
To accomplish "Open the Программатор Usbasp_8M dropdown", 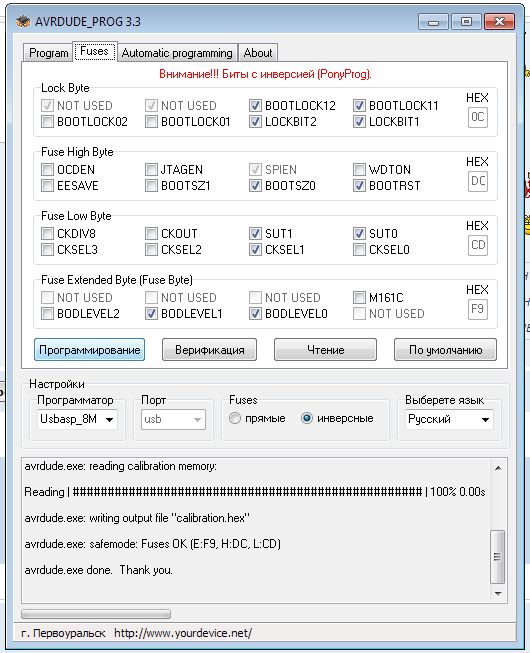I will tap(77, 419).
